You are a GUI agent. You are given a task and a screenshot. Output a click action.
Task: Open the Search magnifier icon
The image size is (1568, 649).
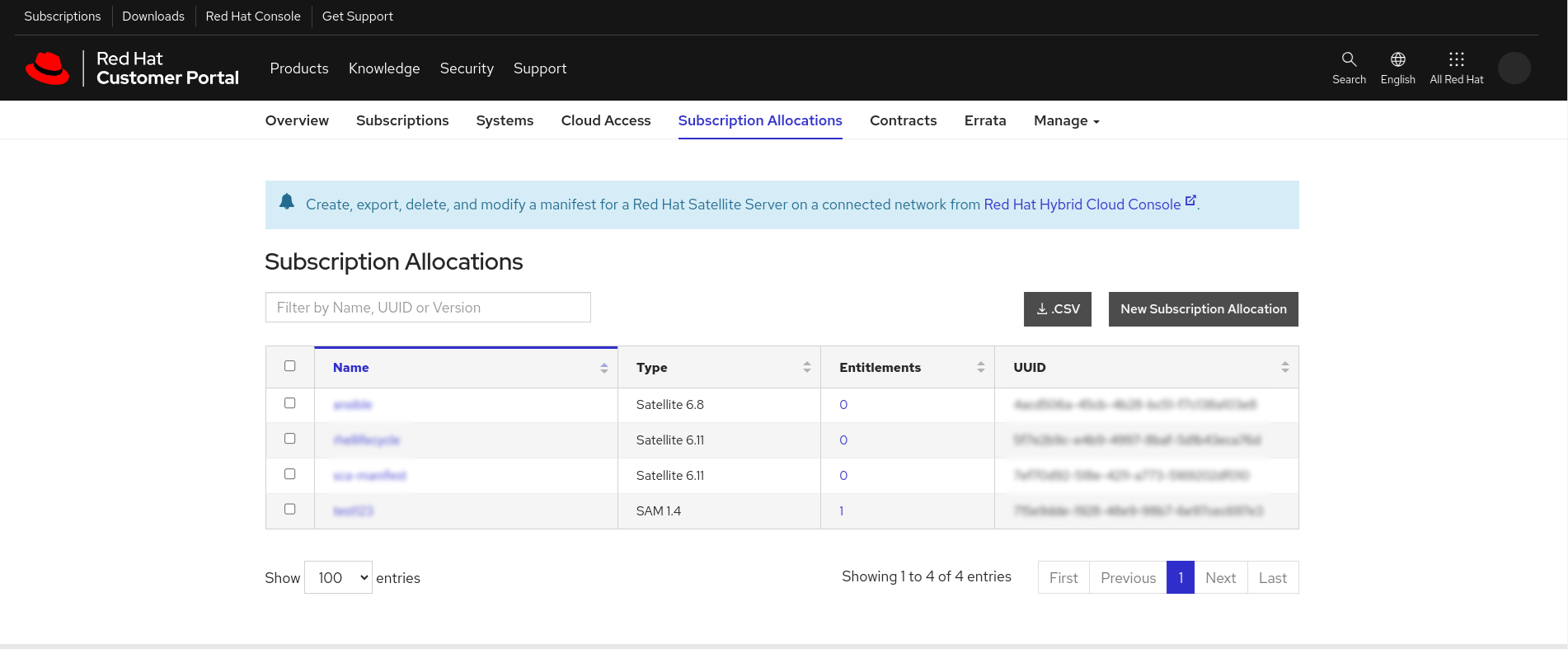tap(1349, 59)
